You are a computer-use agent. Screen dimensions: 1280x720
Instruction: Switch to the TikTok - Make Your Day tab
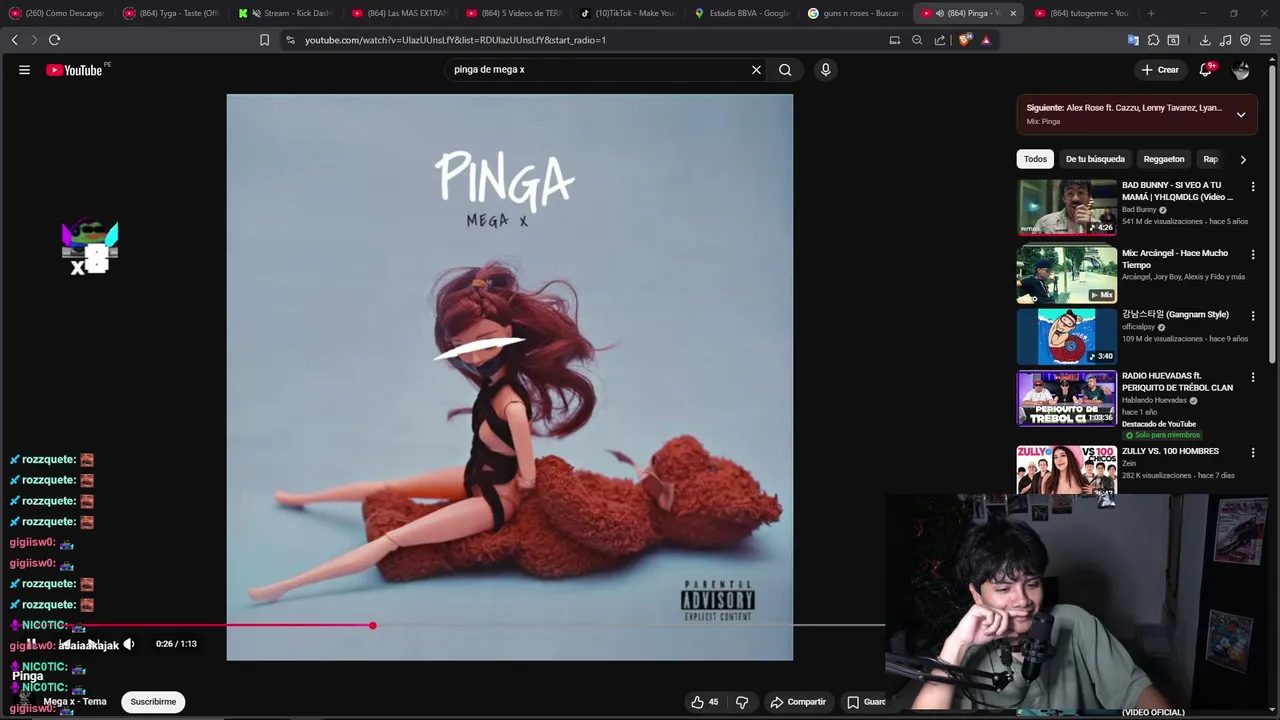[x=629, y=13]
